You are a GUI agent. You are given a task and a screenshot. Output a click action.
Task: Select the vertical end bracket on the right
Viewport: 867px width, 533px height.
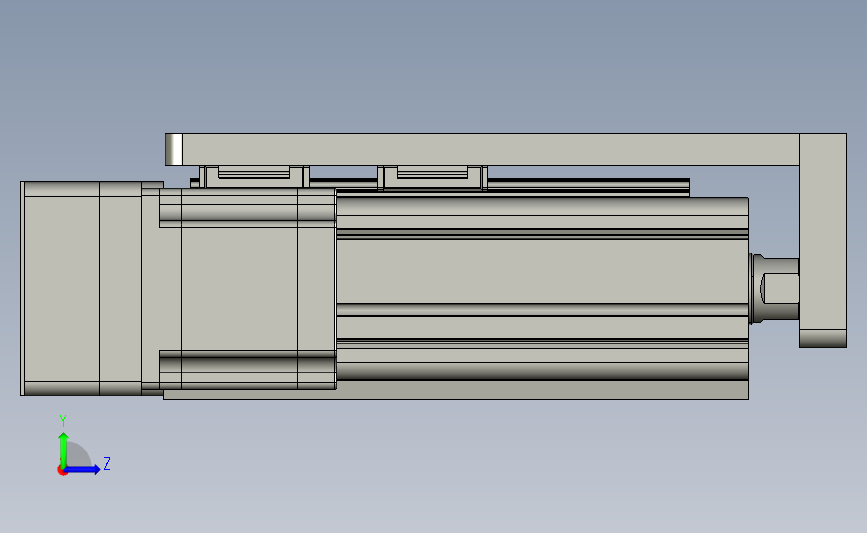pyautogui.click(x=823, y=240)
